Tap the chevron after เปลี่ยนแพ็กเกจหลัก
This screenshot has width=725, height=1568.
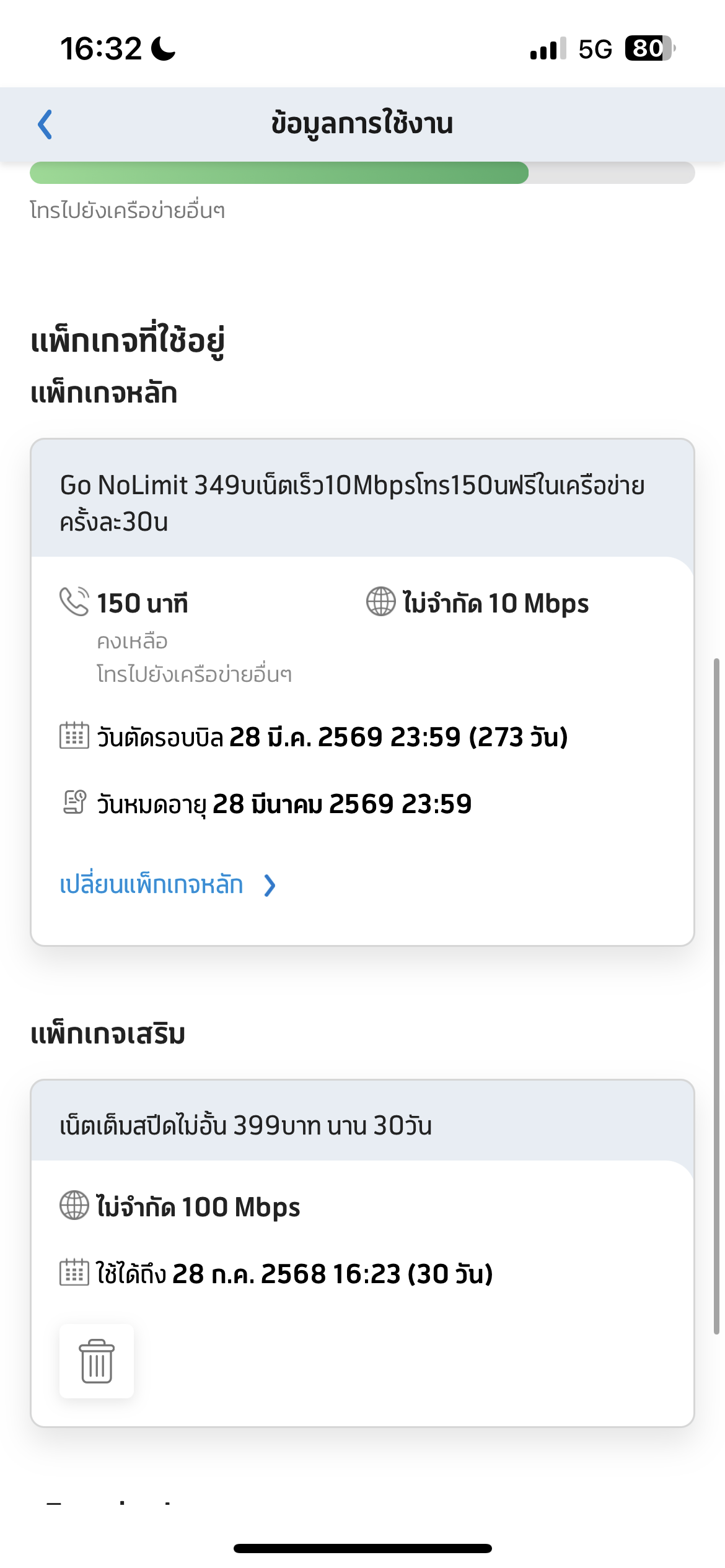pyautogui.click(x=270, y=886)
